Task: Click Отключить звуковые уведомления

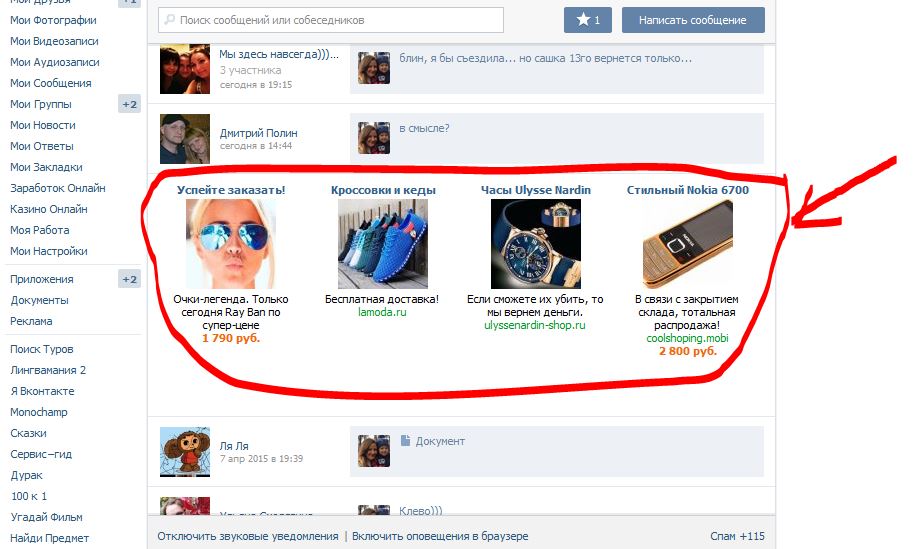Action: coord(248,536)
